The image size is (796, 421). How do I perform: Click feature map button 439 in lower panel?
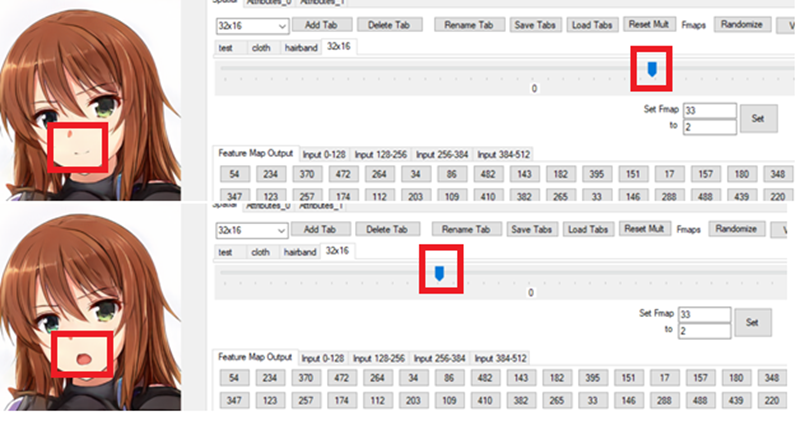coord(736,401)
